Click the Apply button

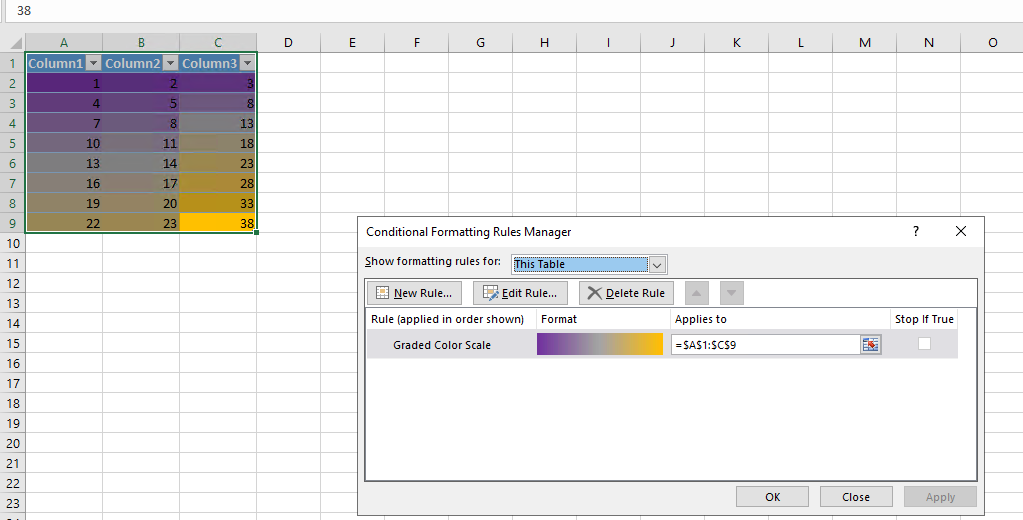click(940, 497)
